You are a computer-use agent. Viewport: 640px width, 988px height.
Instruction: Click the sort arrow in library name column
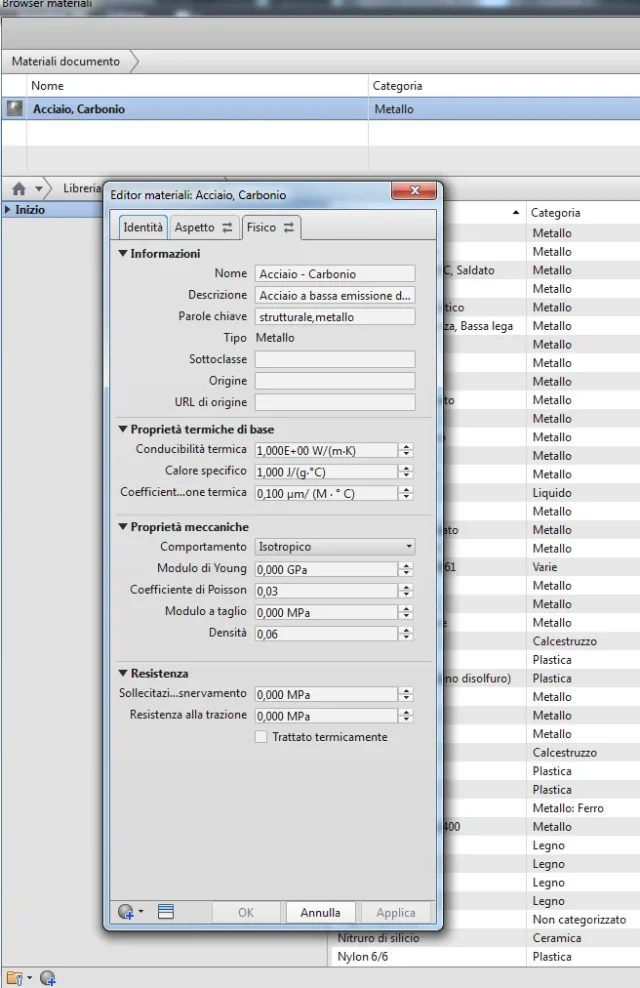click(516, 212)
